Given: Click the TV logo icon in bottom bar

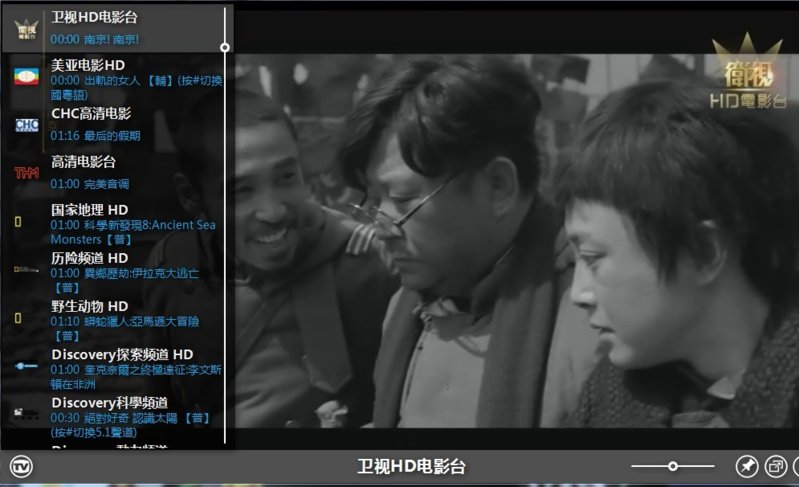Looking at the screenshot, I should tap(21, 467).
